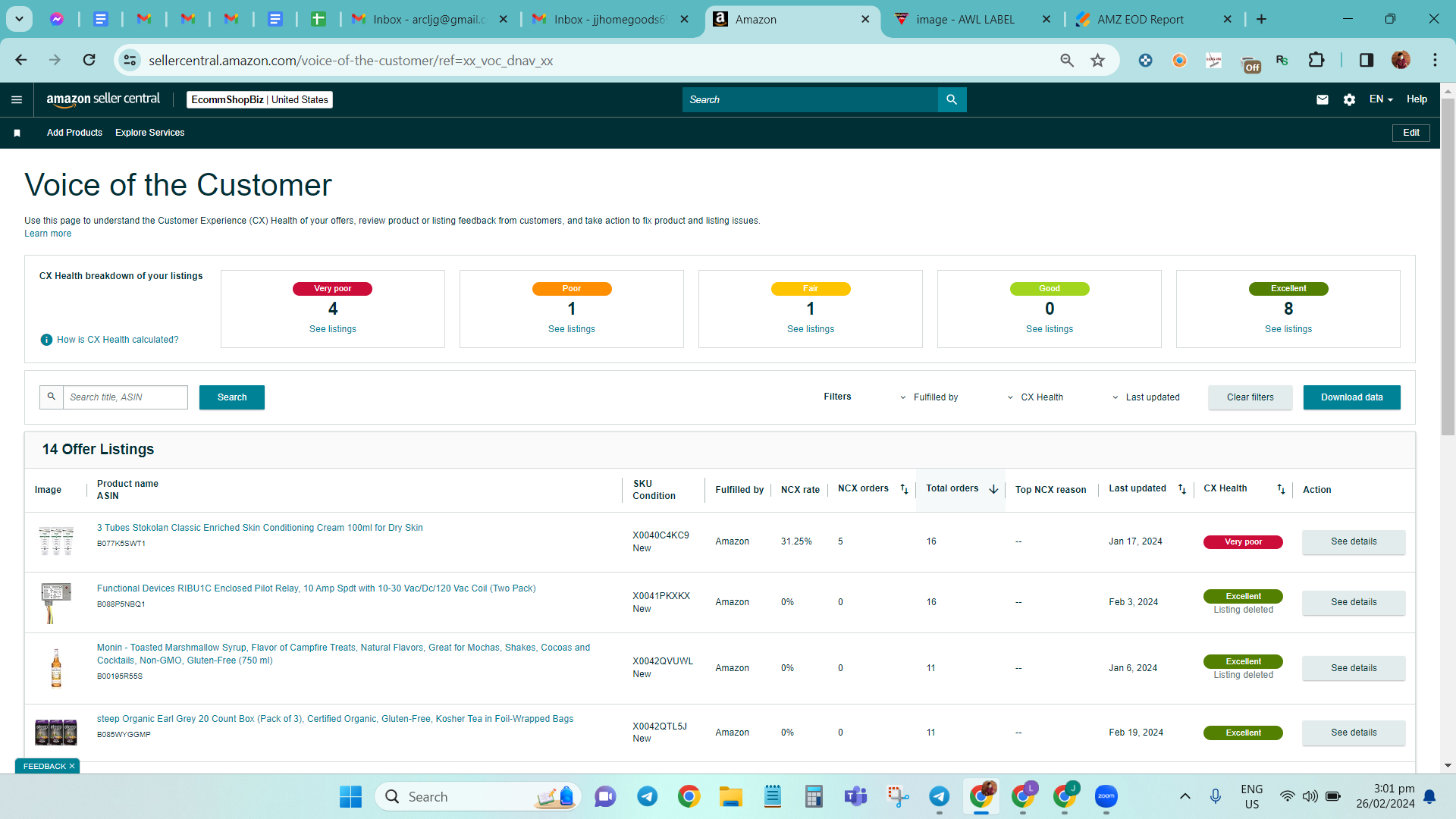Switch to the AMZ EOD Report tab
The width and height of the screenshot is (1456, 819).
[x=1141, y=19]
